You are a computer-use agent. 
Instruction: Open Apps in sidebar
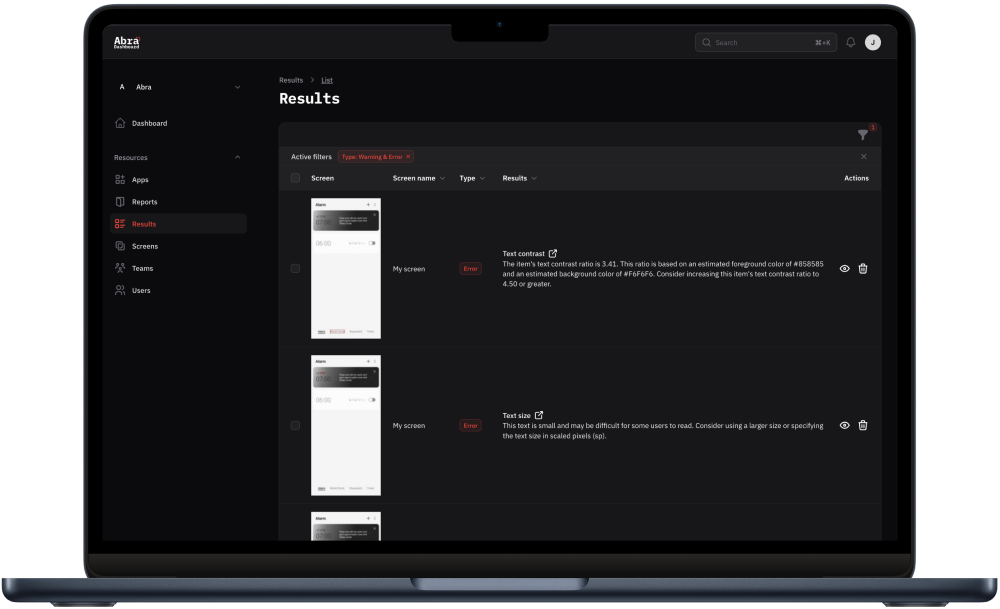[179, 180]
